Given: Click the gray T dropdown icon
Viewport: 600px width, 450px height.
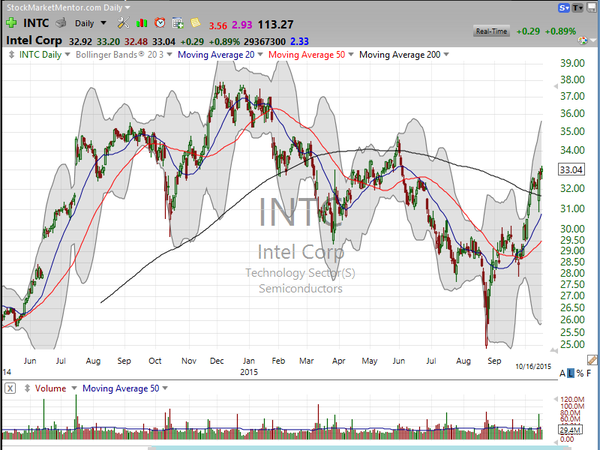Looking at the screenshot, I should coord(577,8).
